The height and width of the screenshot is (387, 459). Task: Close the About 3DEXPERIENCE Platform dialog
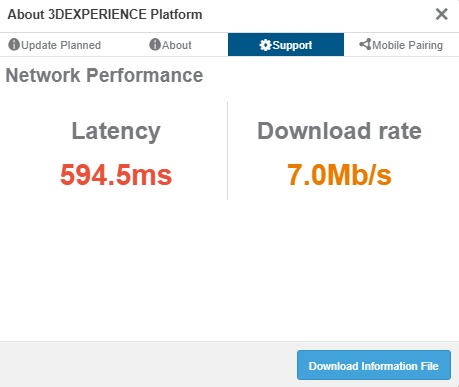click(442, 14)
